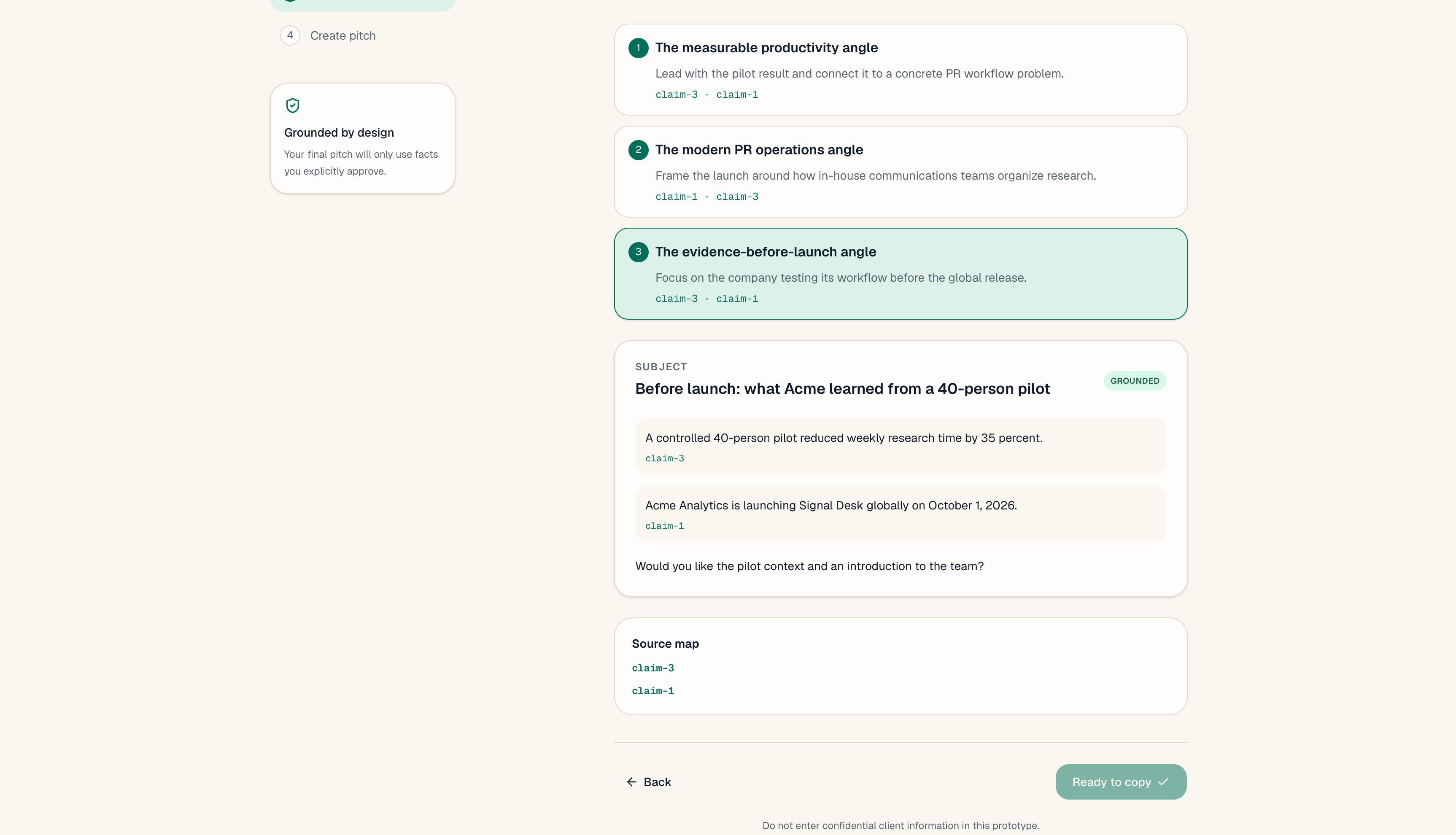This screenshot has height=835, width=1456.
Task: Click the left arrow icon beside Back
Action: click(631, 782)
